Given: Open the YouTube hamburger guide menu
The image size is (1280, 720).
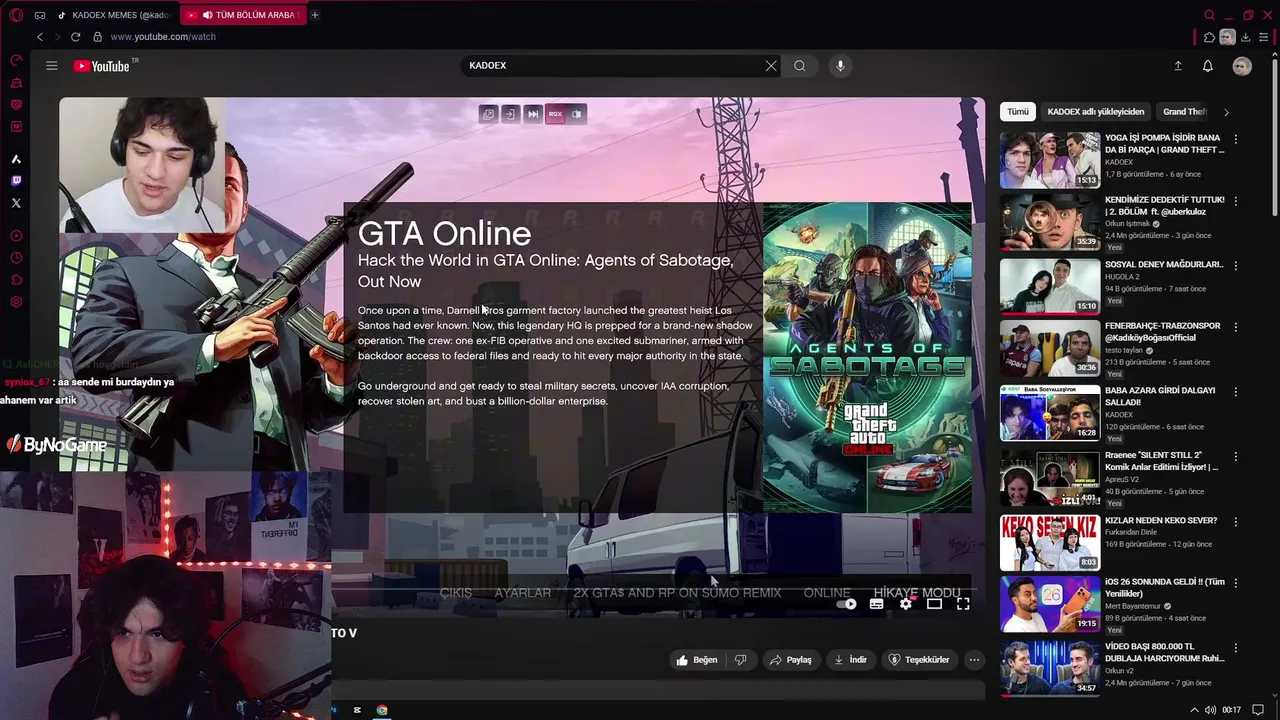Looking at the screenshot, I should [51, 66].
